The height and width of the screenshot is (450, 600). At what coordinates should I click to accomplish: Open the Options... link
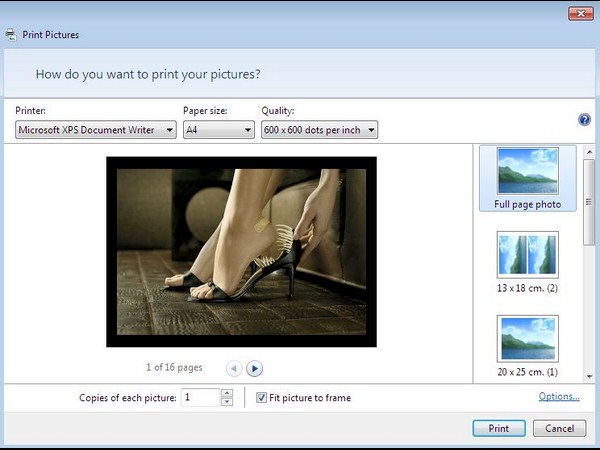click(x=558, y=397)
